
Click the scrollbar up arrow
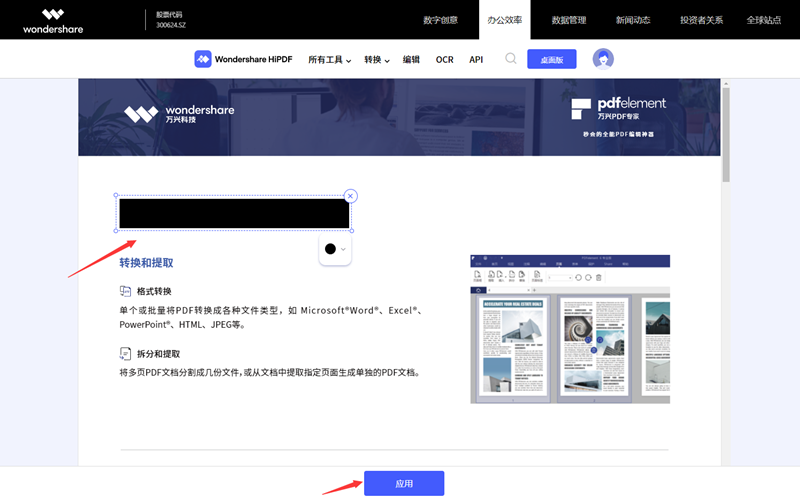tap(726, 83)
